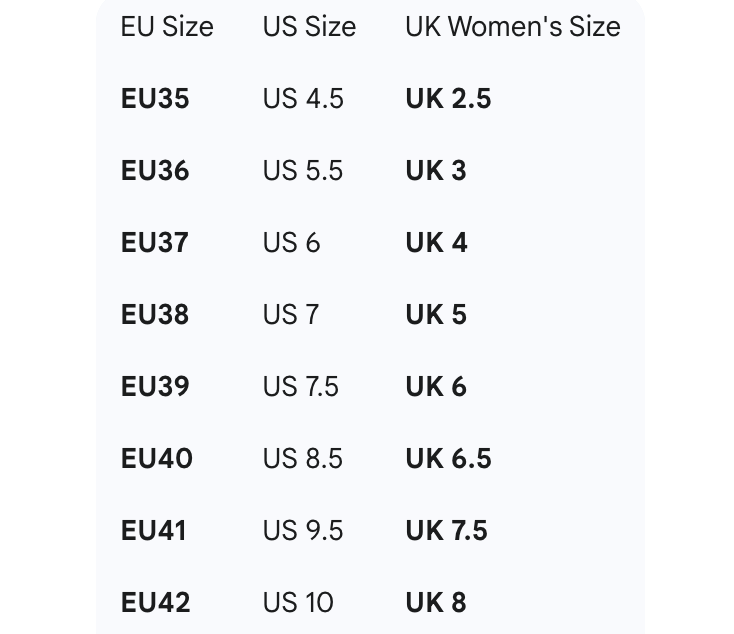Click the UK 2.5 cell
This screenshot has height=634, width=734.
tap(448, 99)
